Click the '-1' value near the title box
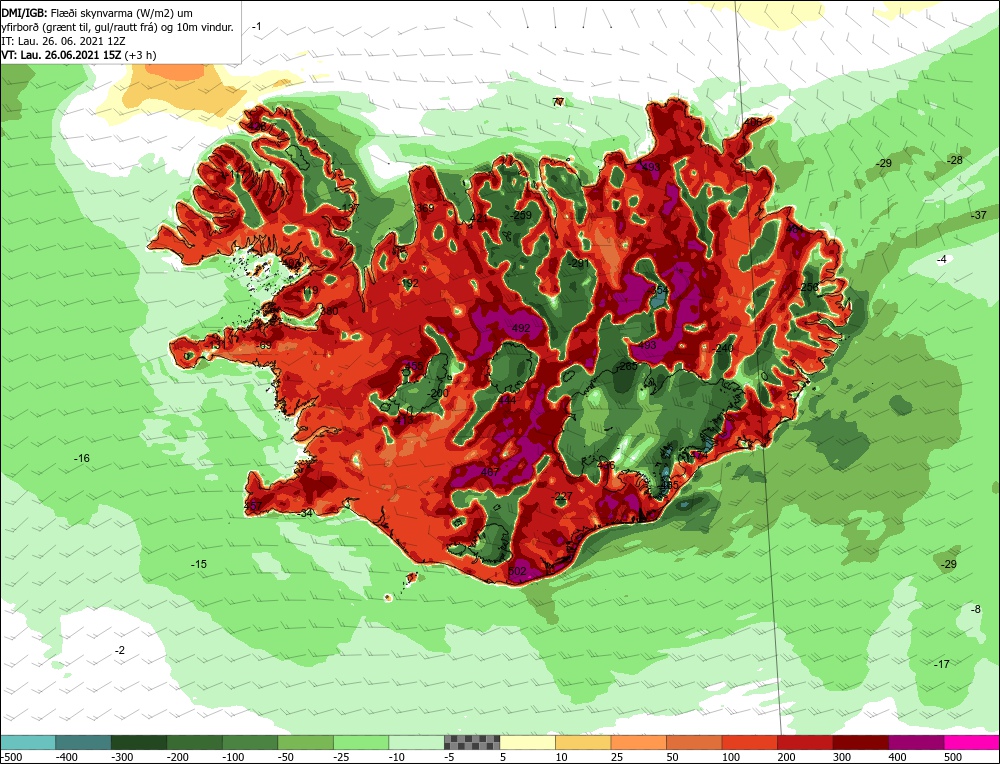Image resolution: width=1000 pixels, height=764 pixels. 256,26
